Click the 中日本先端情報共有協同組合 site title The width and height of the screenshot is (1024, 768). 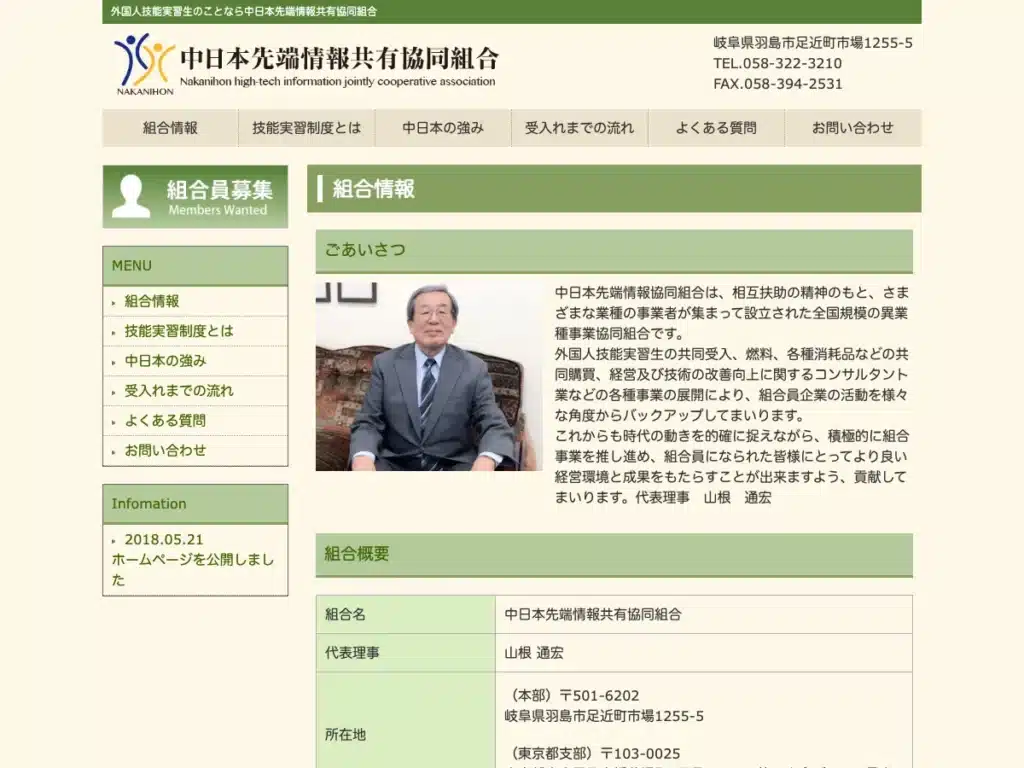(339, 58)
